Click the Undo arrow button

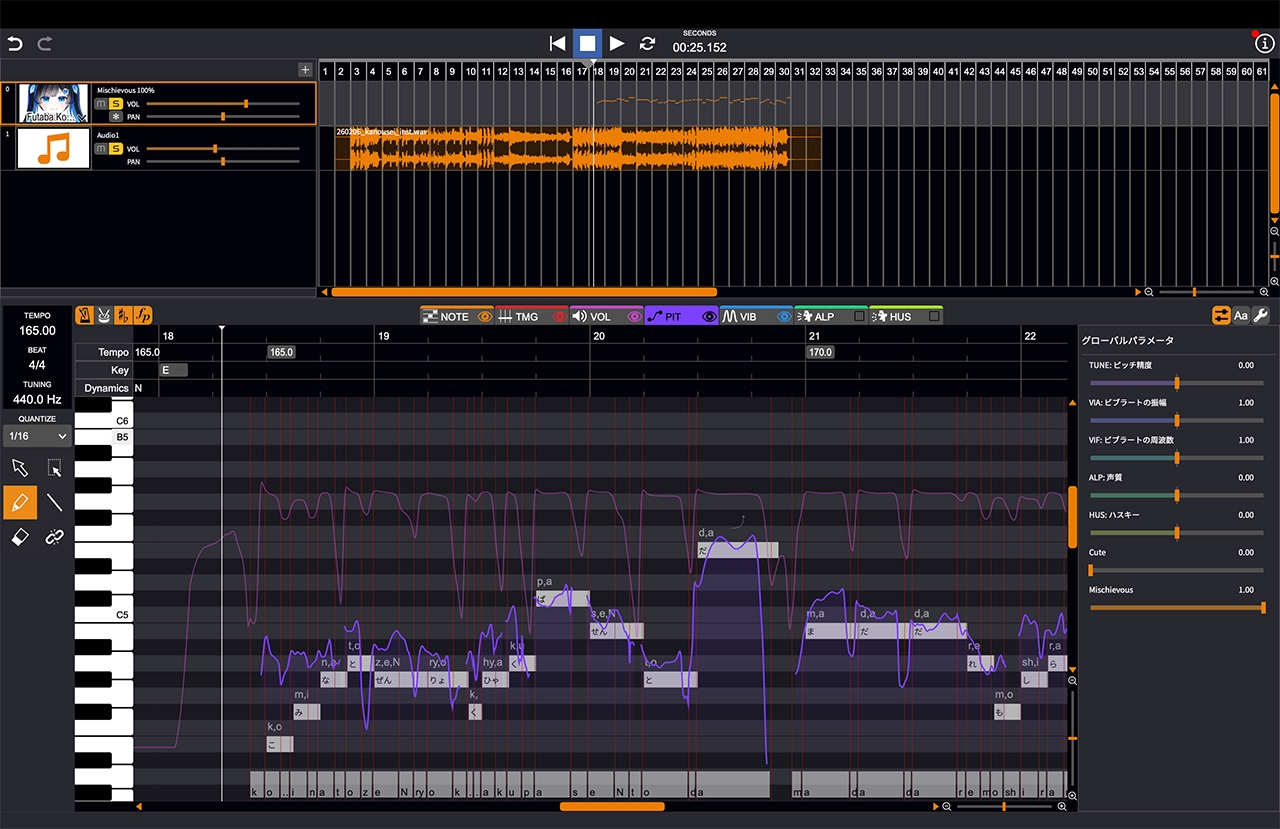coord(14,43)
